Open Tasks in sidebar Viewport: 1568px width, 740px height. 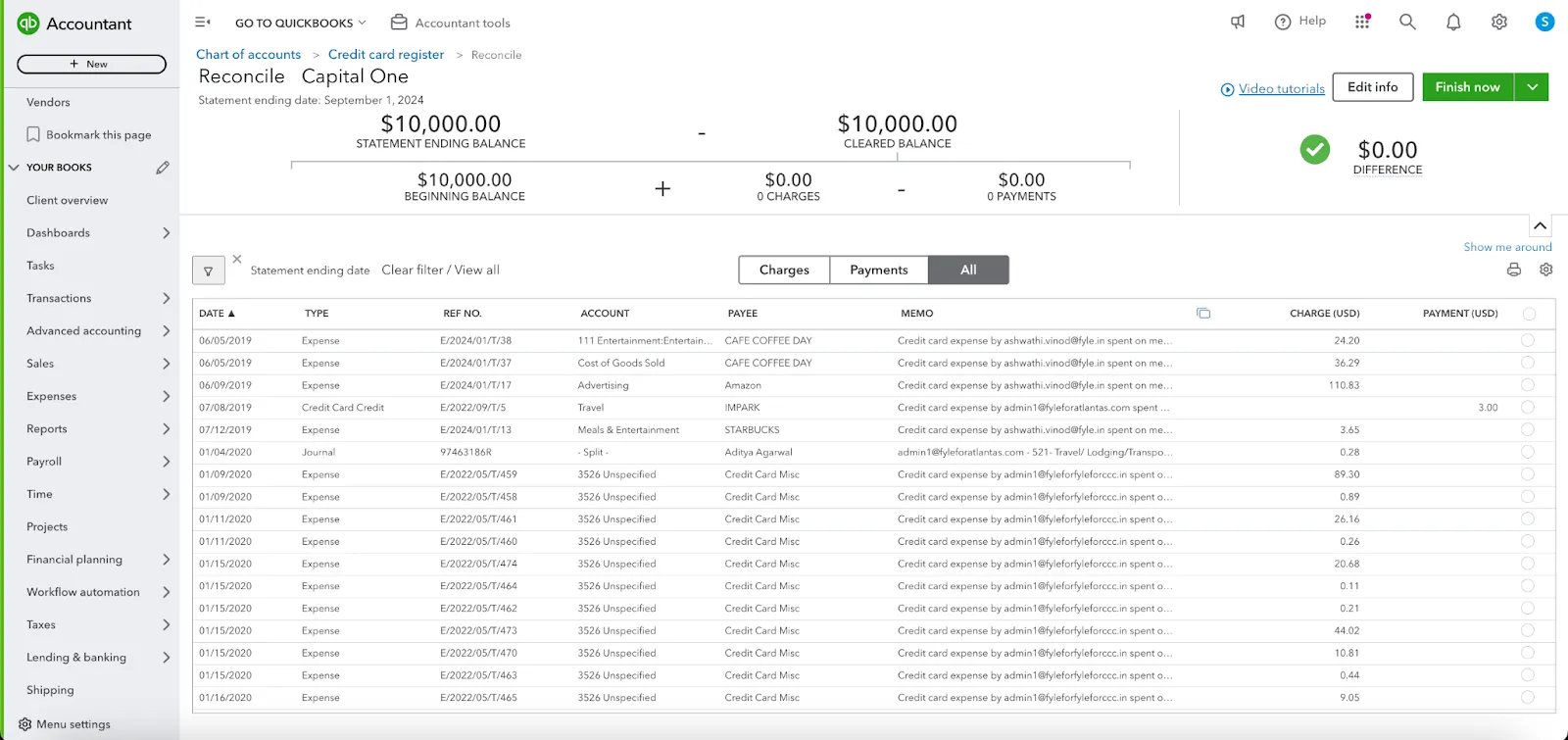pyautogui.click(x=40, y=266)
